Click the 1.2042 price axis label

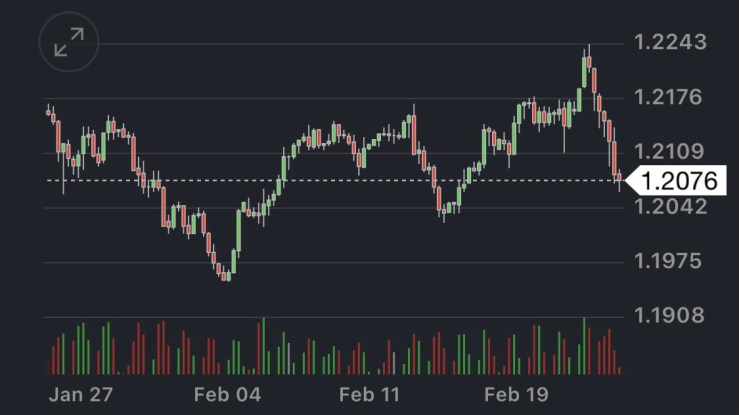[x=671, y=207]
